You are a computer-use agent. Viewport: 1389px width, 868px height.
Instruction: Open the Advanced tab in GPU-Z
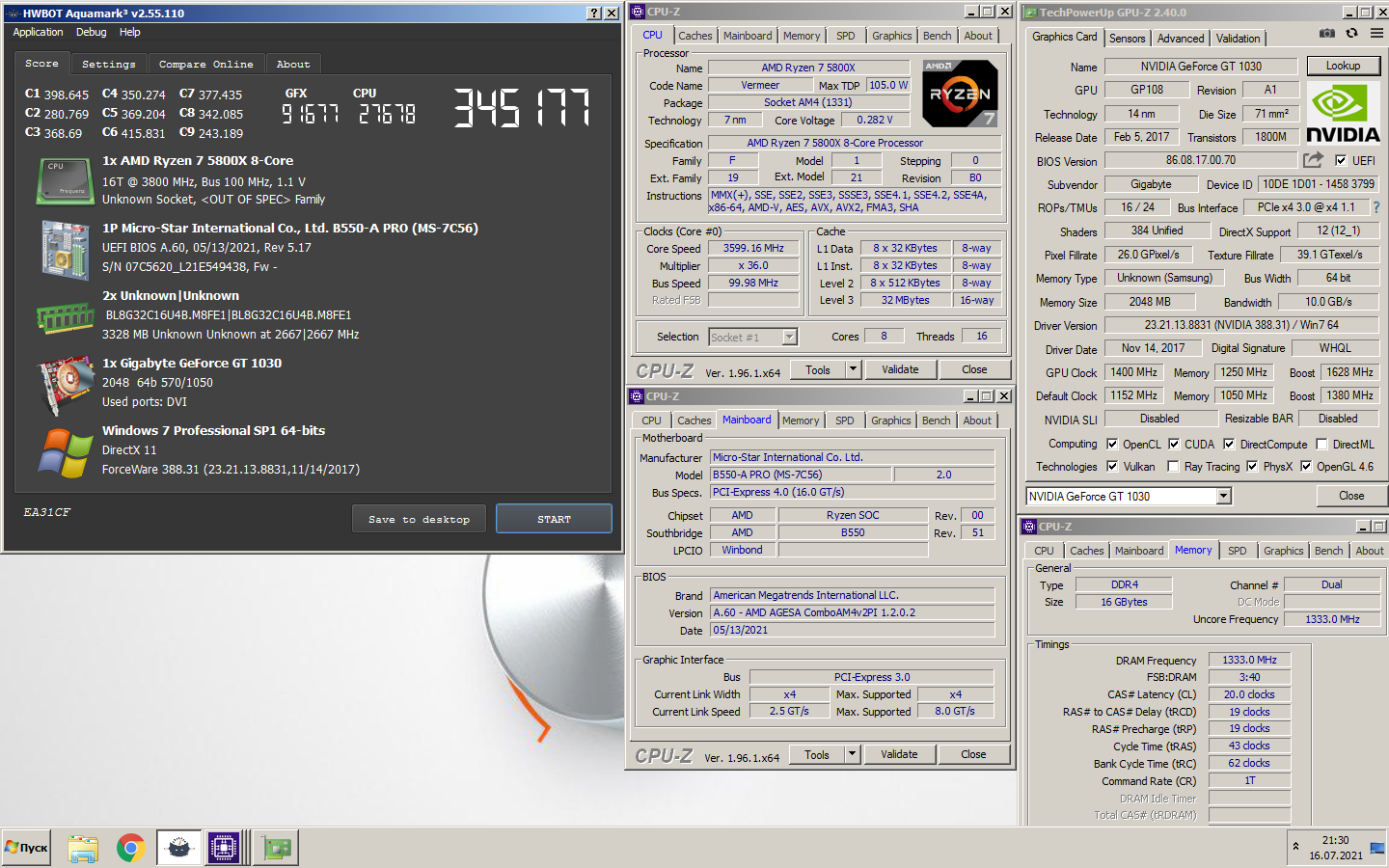point(1181,38)
